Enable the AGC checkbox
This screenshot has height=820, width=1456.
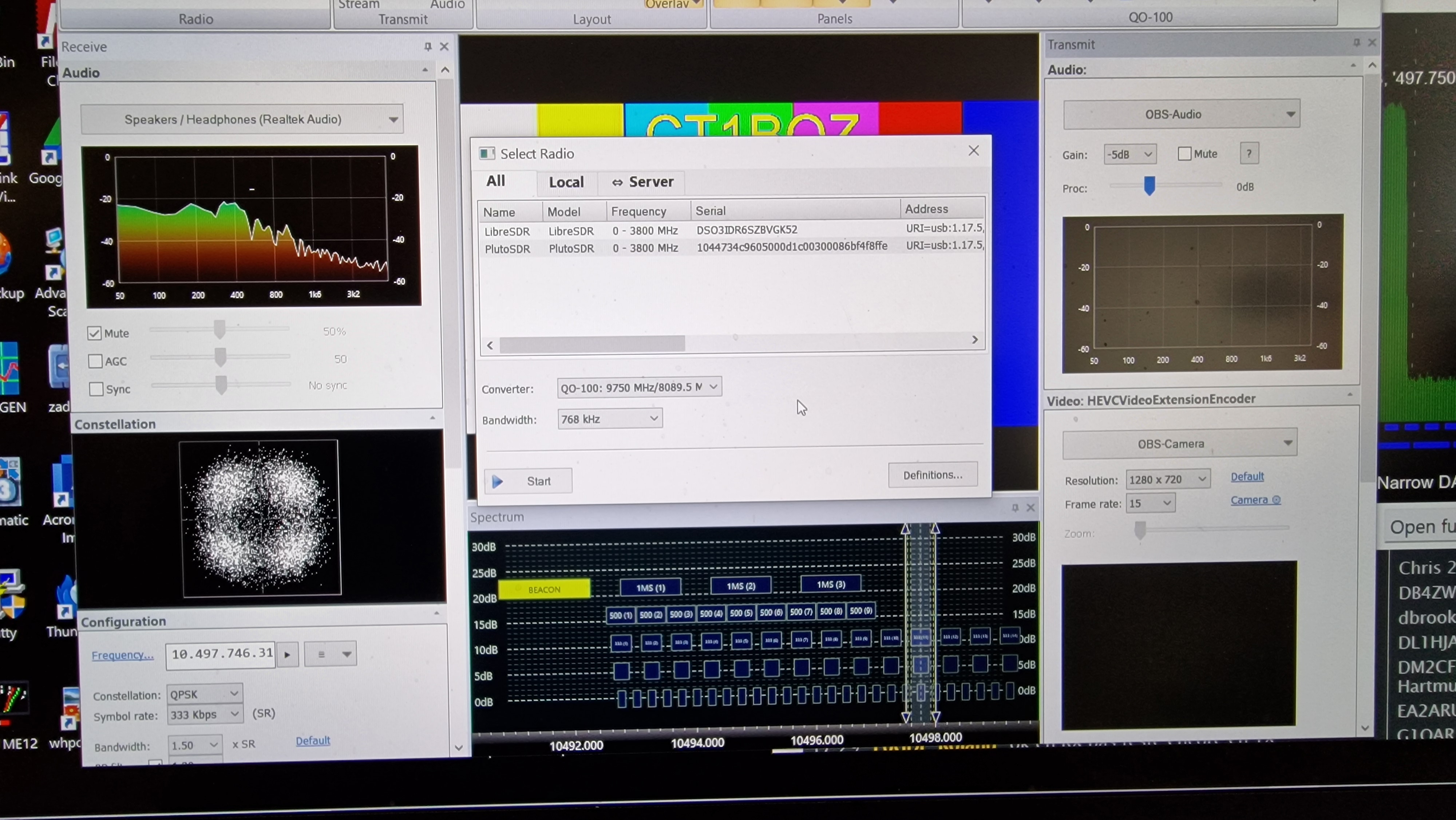(x=95, y=361)
